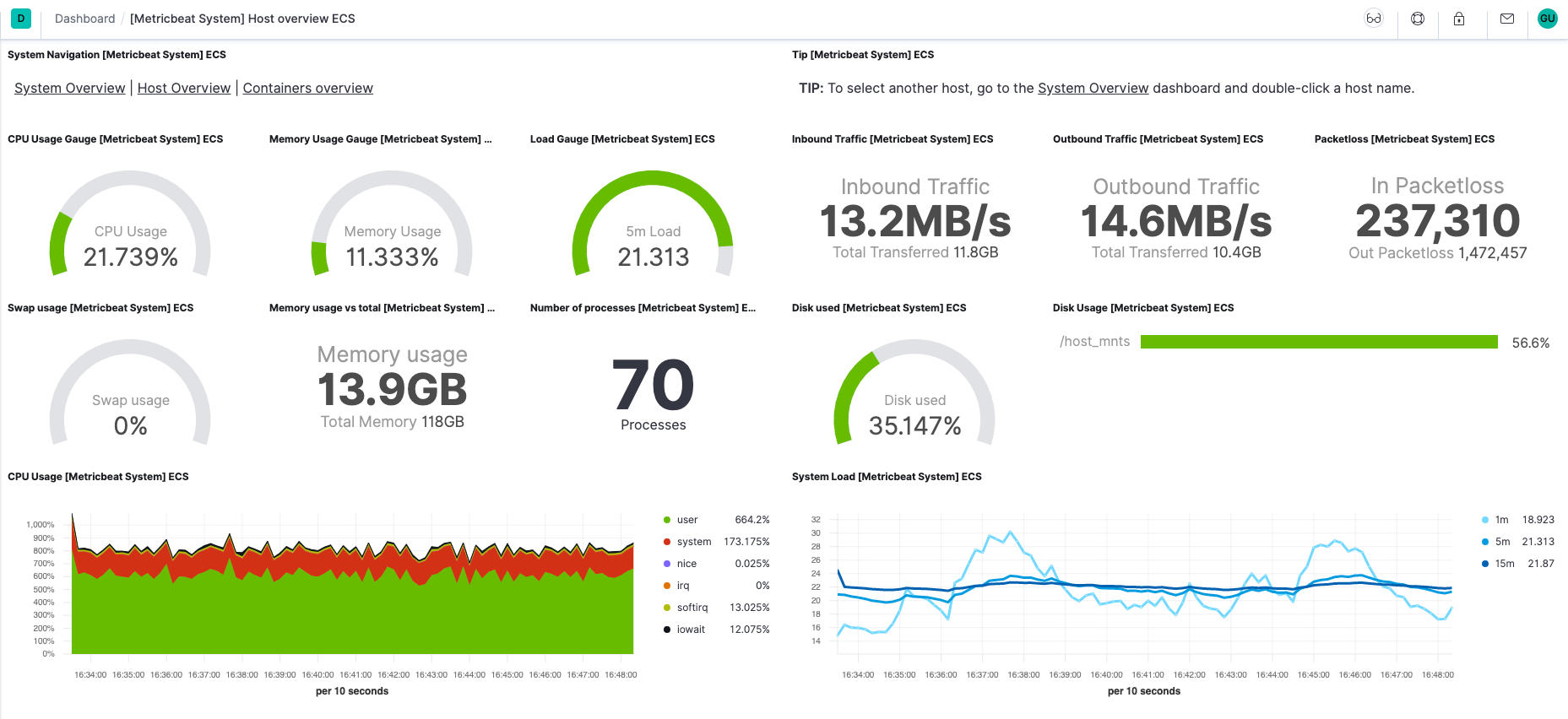Click the /host_mnts disk usage bar
This screenshot has width=1568, height=719.
coord(1318,342)
